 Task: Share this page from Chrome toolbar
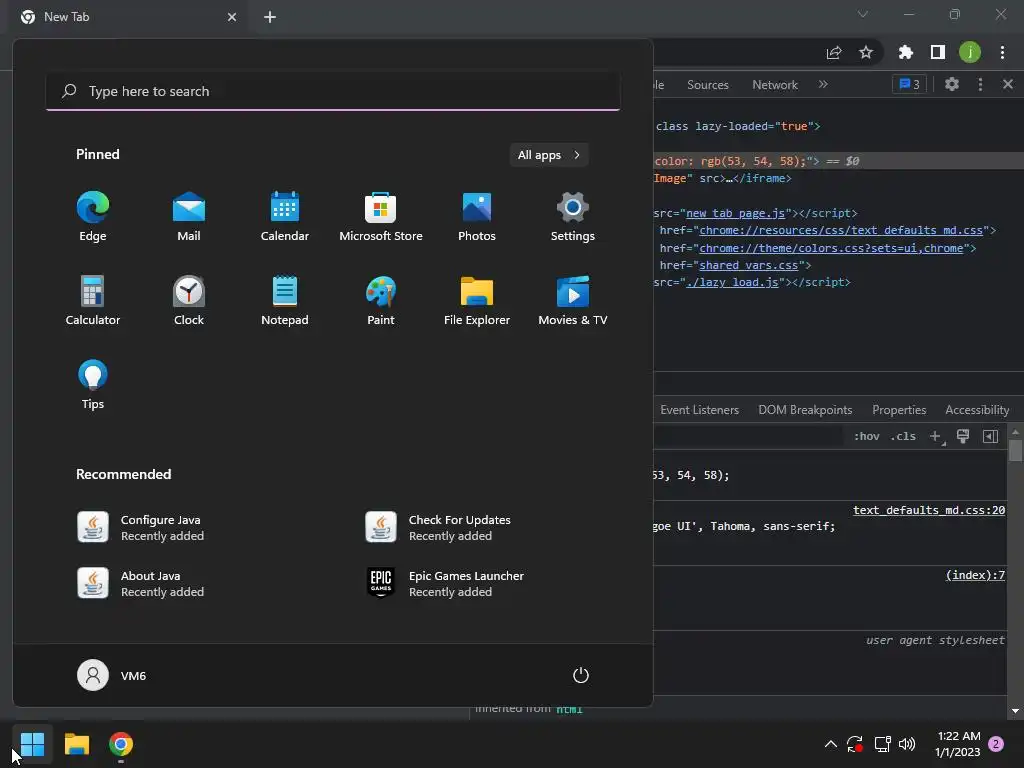click(x=834, y=52)
